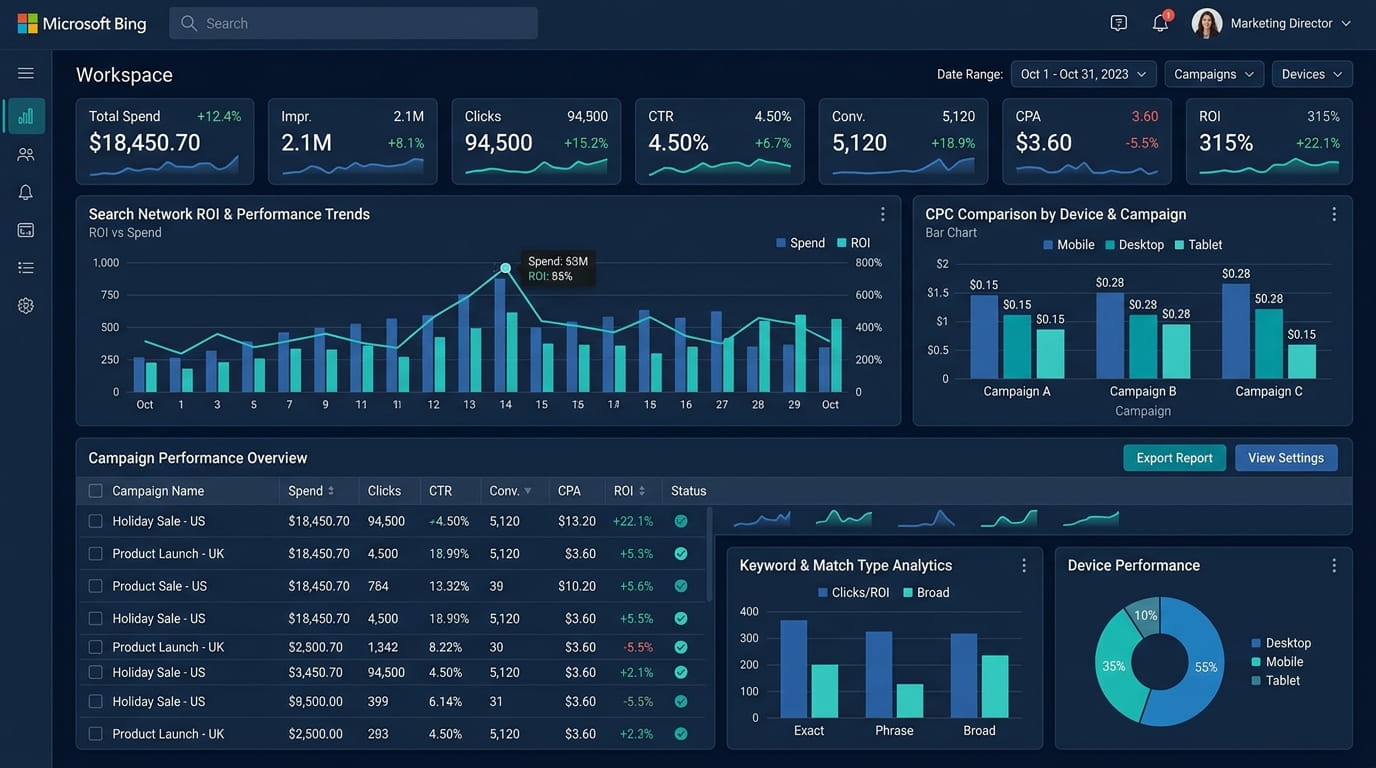Click the Conv. 5,120 KPI card
Image resolution: width=1376 pixels, height=768 pixels.
click(903, 141)
